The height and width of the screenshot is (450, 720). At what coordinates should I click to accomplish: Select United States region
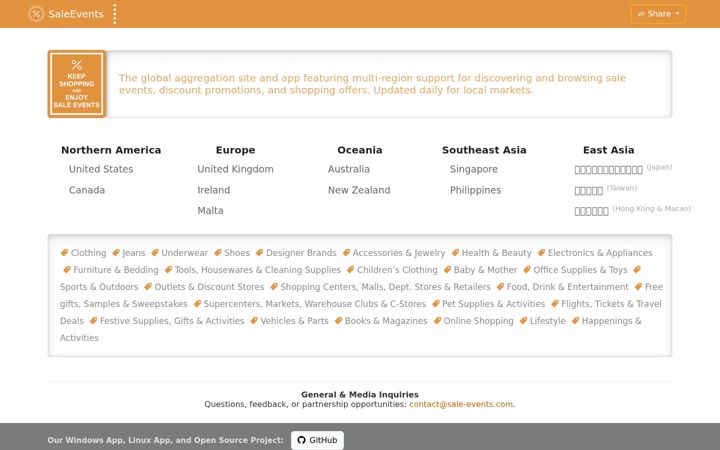(x=101, y=169)
